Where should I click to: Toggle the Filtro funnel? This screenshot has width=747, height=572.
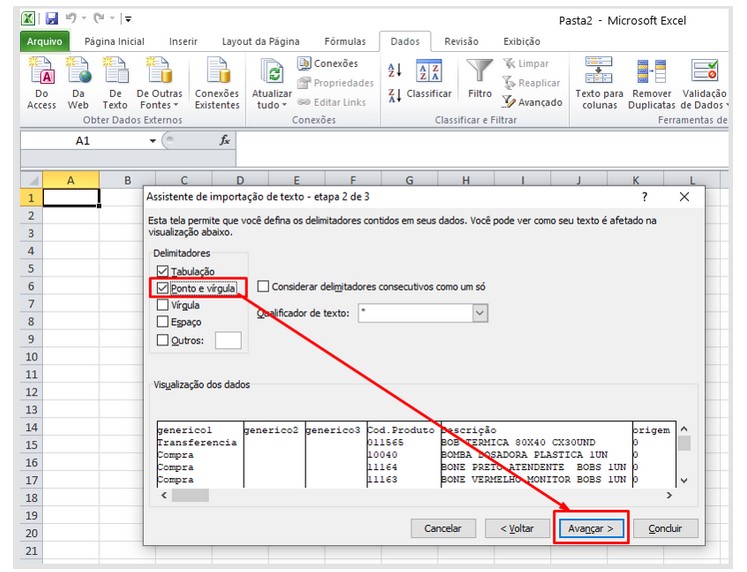[480, 79]
